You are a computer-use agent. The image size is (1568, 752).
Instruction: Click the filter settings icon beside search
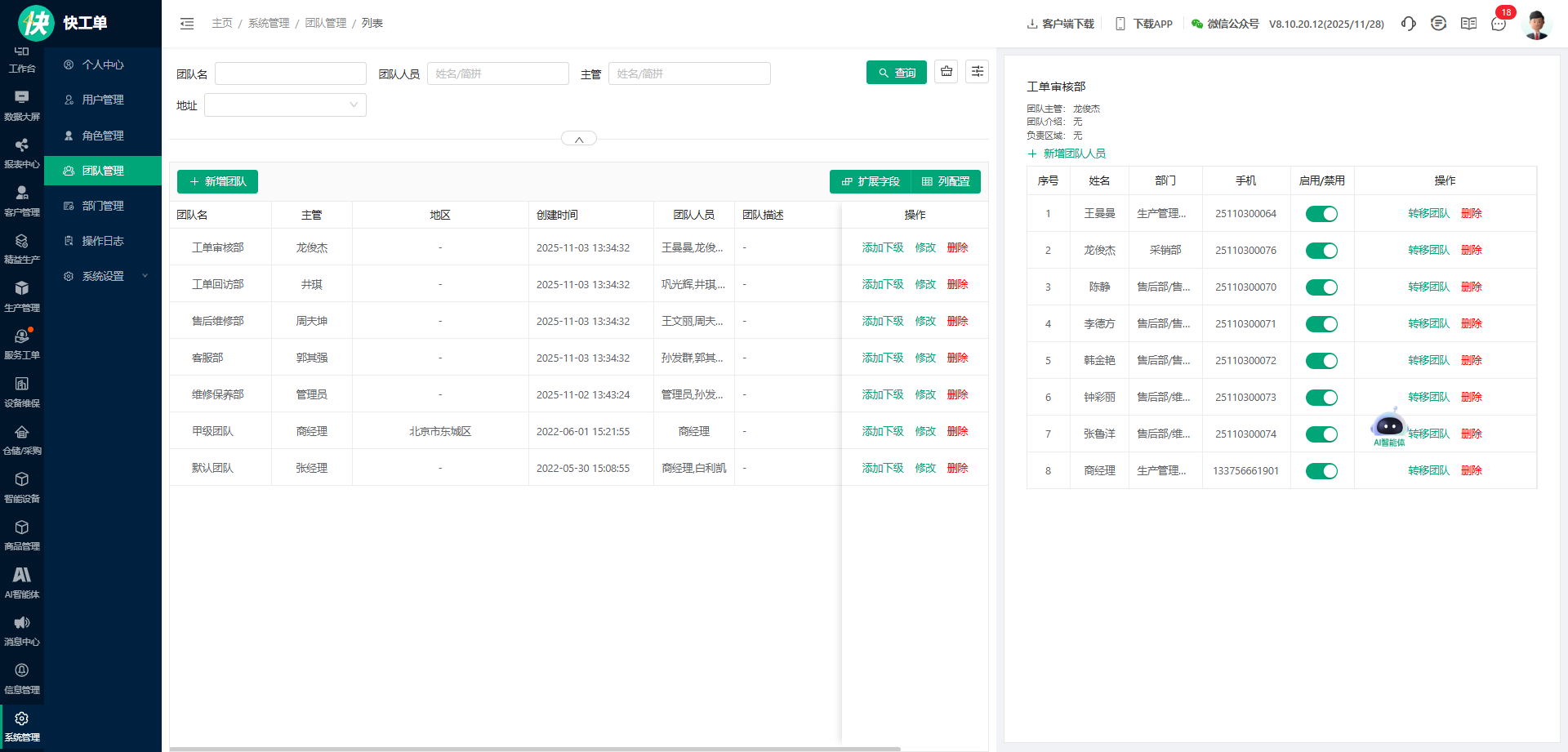(x=977, y=72)
